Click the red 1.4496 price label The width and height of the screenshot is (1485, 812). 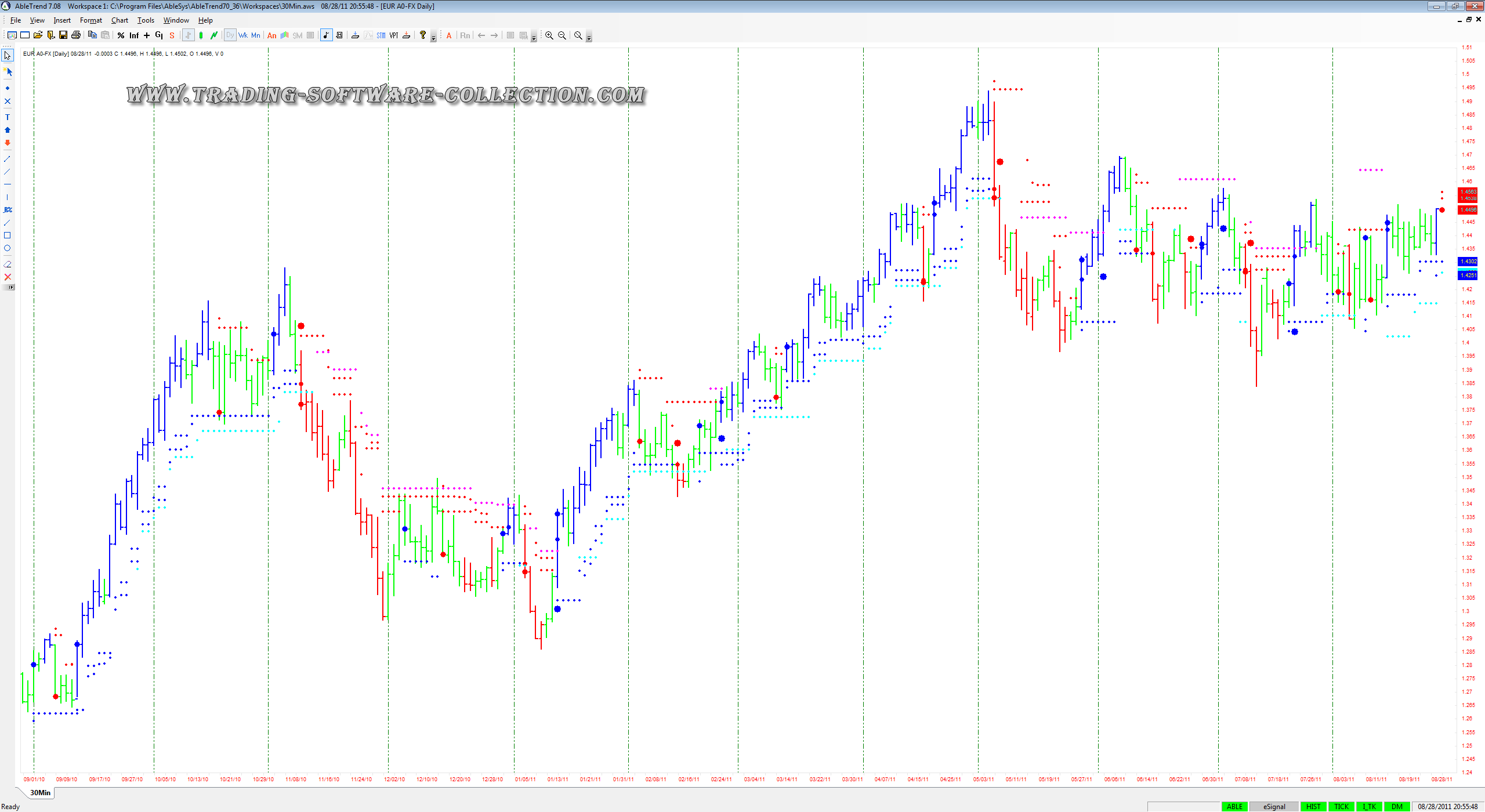1468,210
